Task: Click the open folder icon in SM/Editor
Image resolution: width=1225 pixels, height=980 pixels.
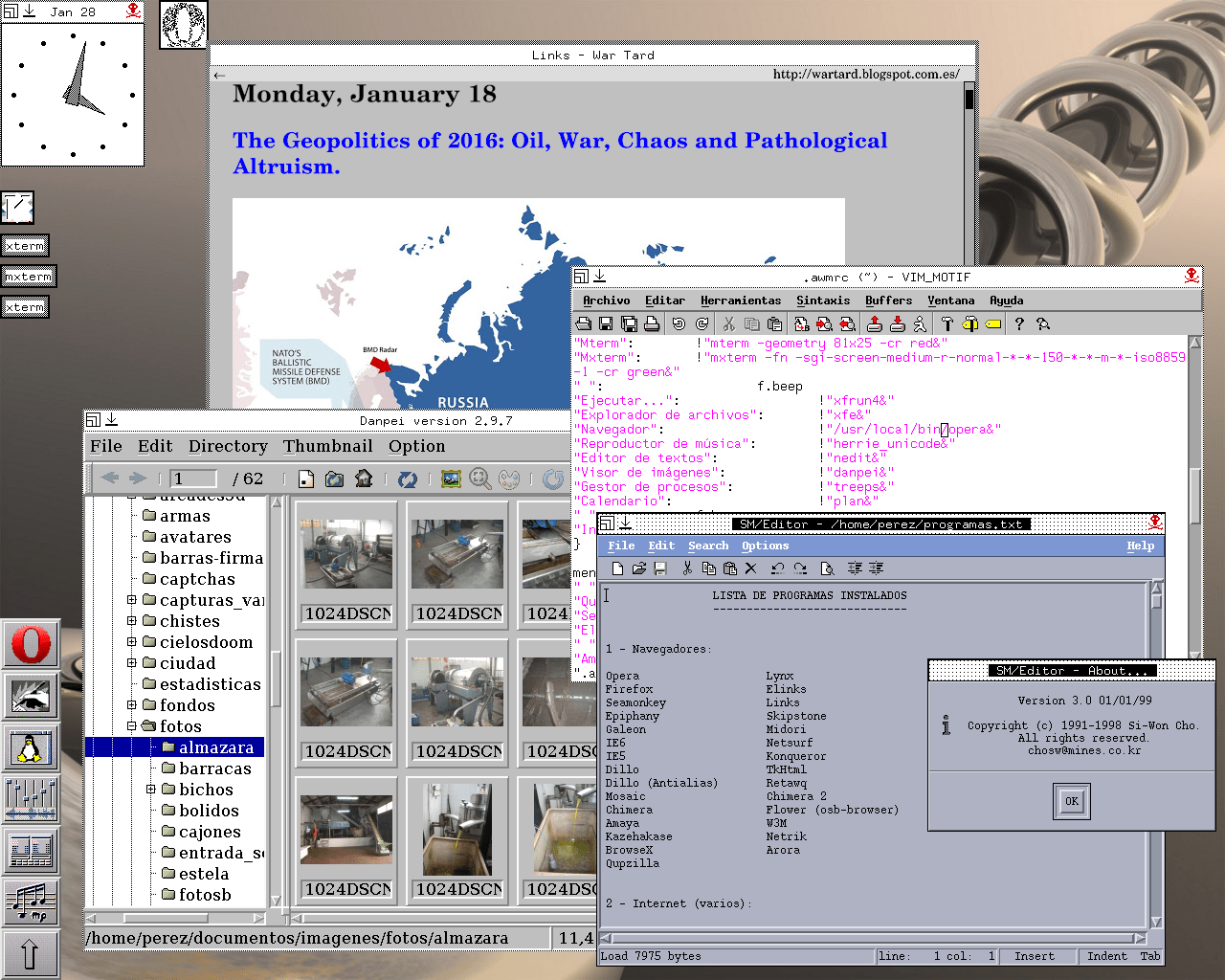Action: (x=638, y=568)
